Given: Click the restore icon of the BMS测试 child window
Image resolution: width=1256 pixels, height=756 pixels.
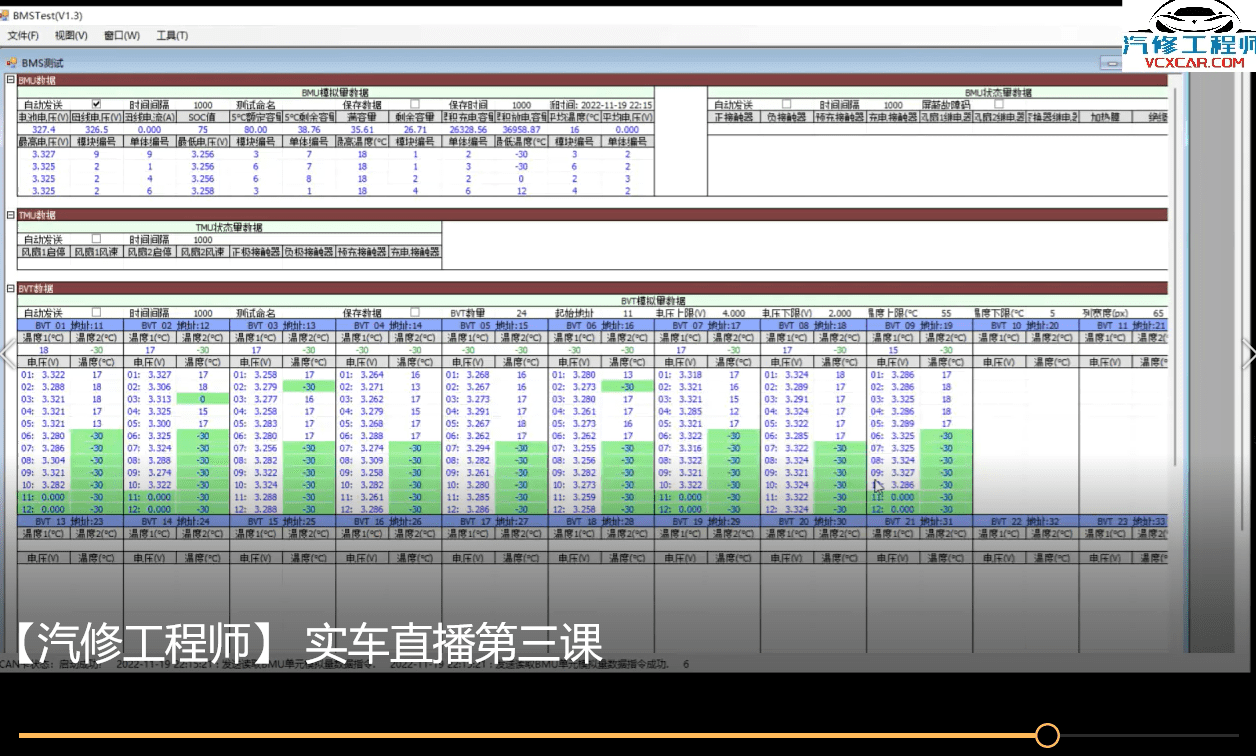Looking at the screenshot, I should (1113, 62).
